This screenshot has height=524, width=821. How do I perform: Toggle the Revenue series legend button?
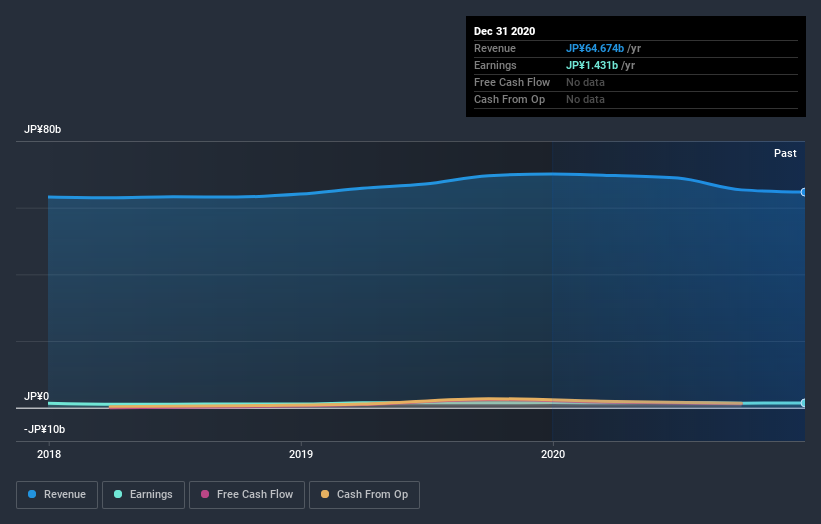click(57, 495)
